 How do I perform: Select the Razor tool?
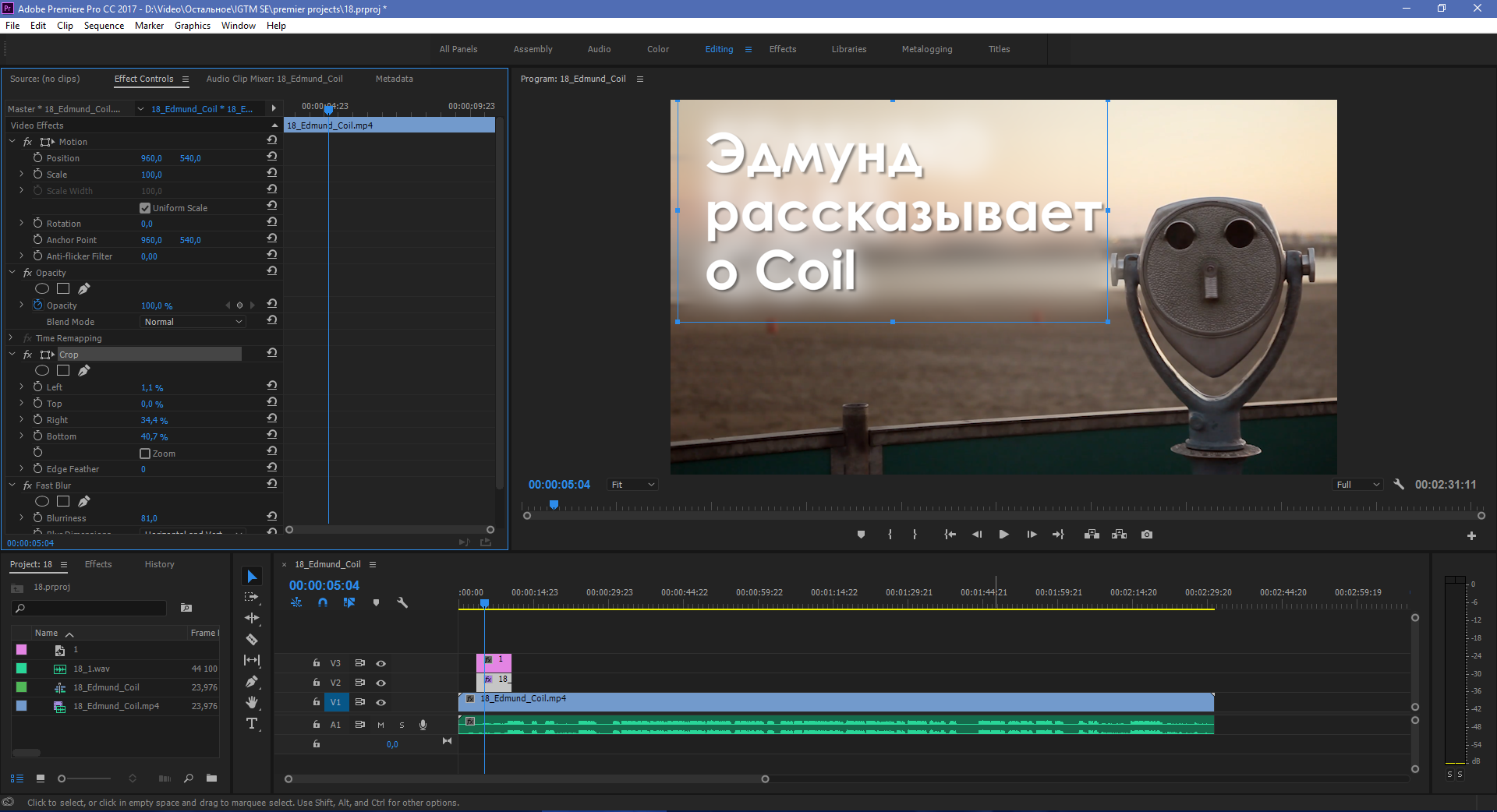click(252, 640)
